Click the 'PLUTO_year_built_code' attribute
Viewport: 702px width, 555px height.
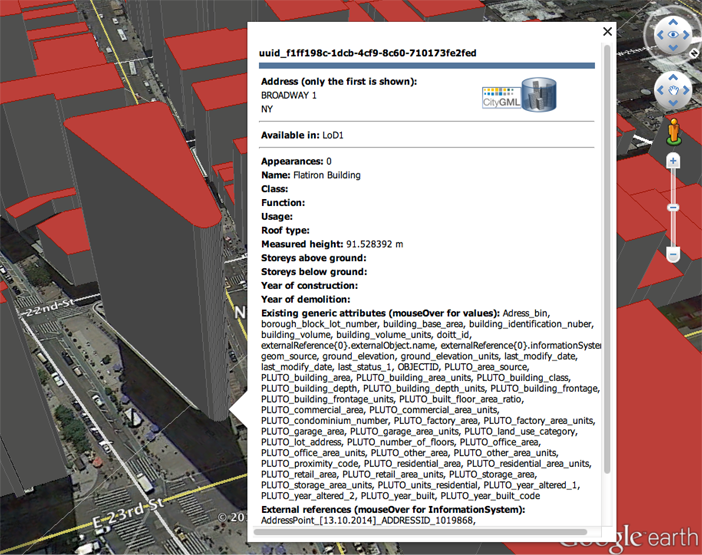[x=490, y=496]
